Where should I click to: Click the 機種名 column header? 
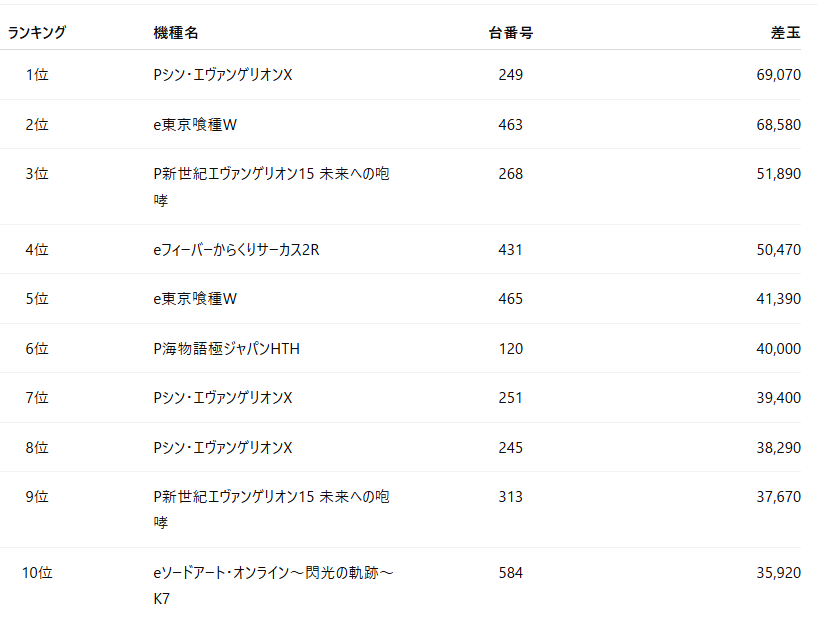point(175,32)
